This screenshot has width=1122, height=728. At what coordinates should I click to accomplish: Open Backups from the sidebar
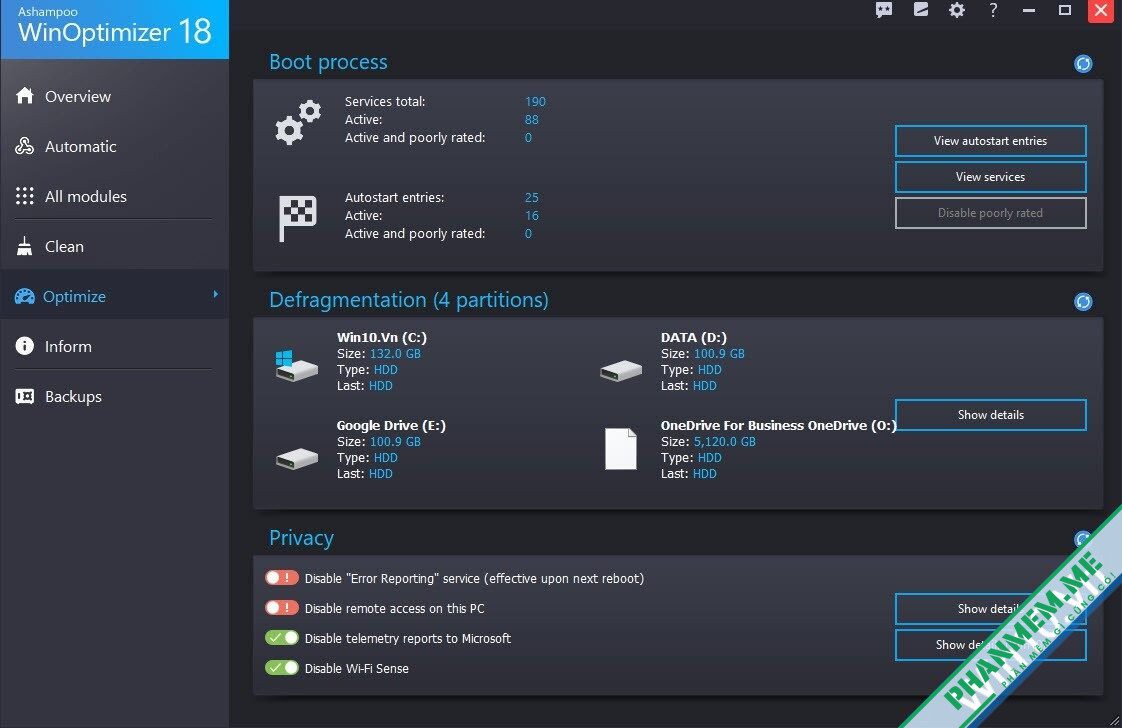point(114,397)
